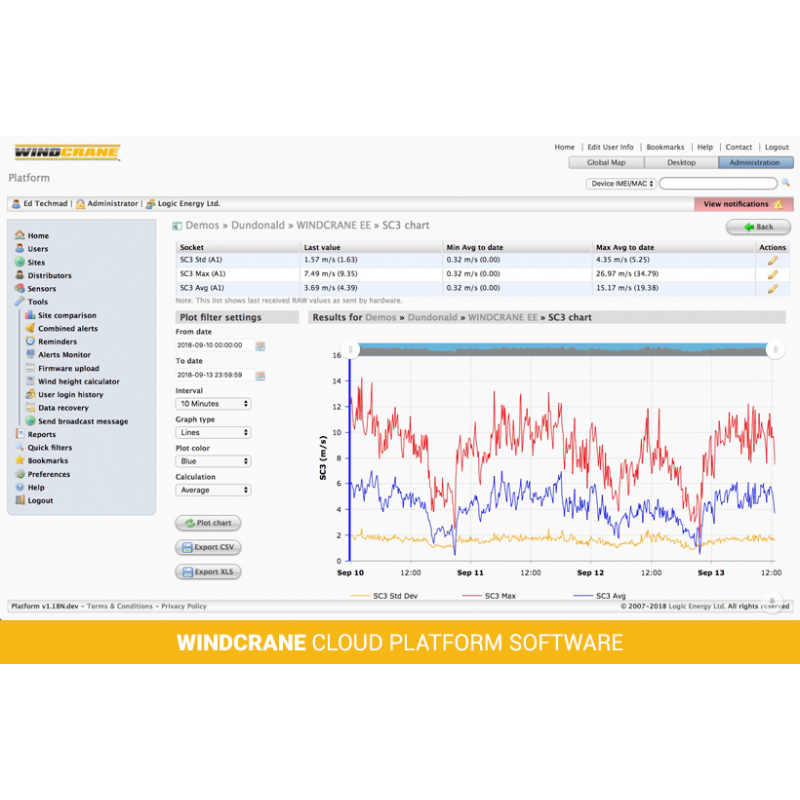The height and width of the screenshot is (800, 800).
Task: Toggle the SC3 Max legend series
Action: tap(492, 596)
